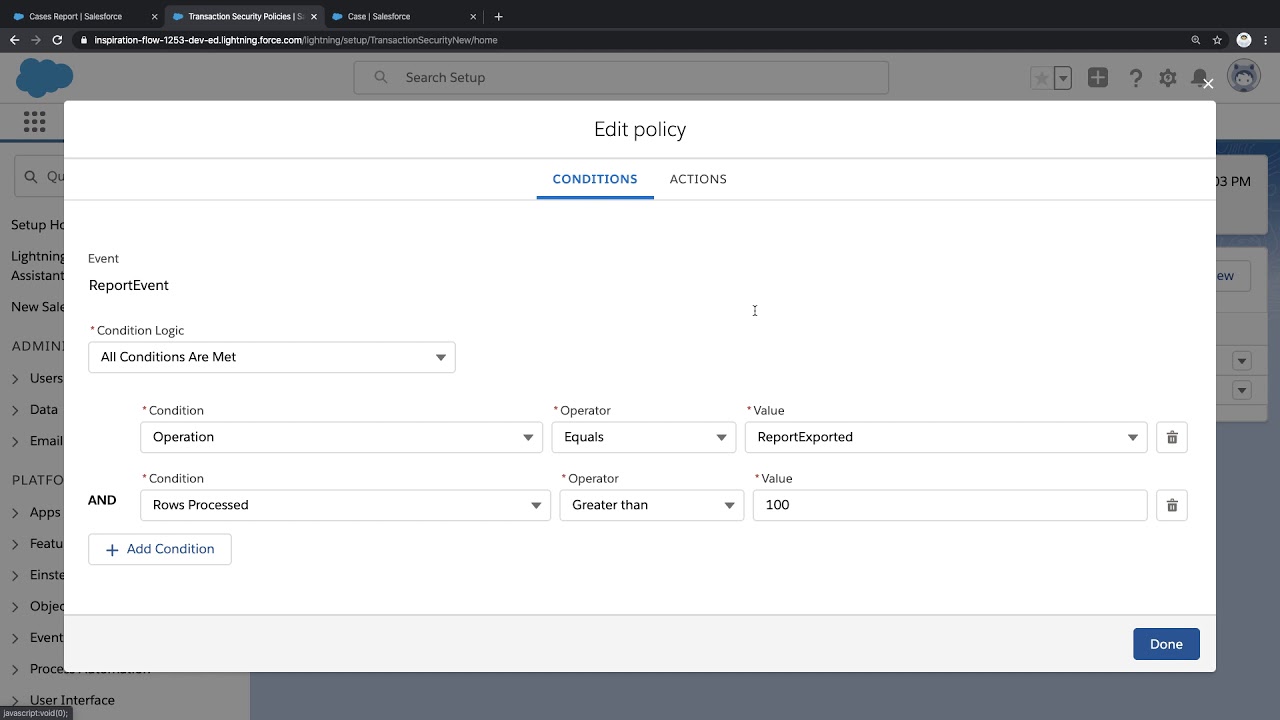Open the Condition Logic dropdown
Screen dimensions: 1280x720
click(x=272, y=357)
